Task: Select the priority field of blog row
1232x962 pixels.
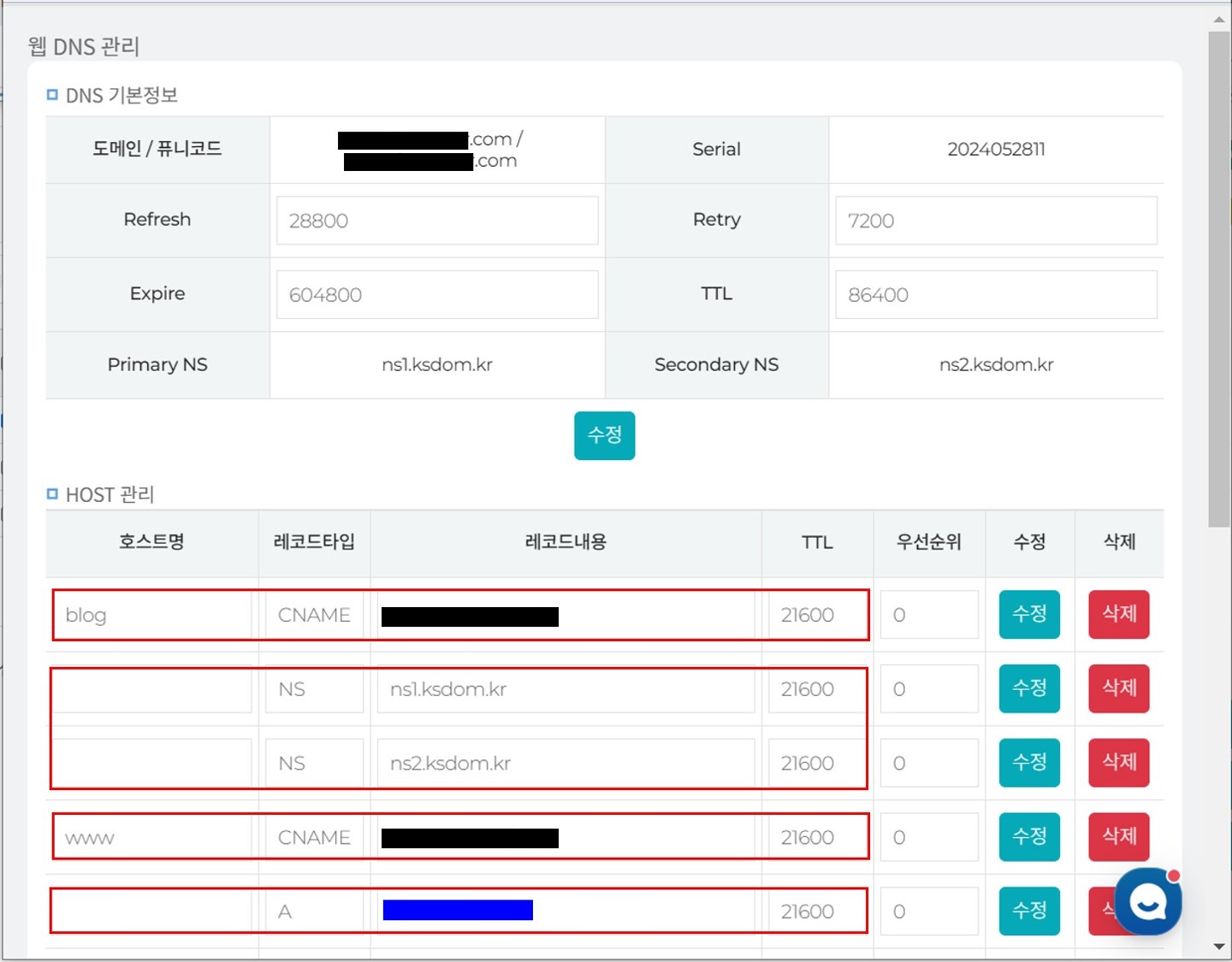Action: (929, 615)
